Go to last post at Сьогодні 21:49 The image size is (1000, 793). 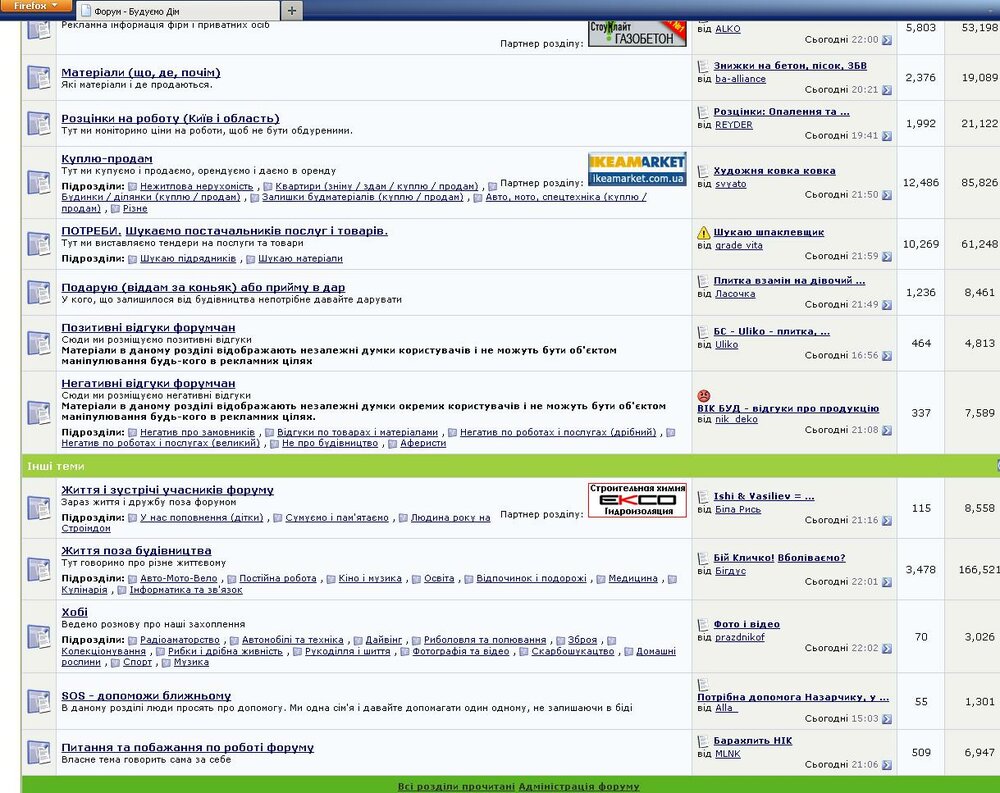tap(886, 305)
